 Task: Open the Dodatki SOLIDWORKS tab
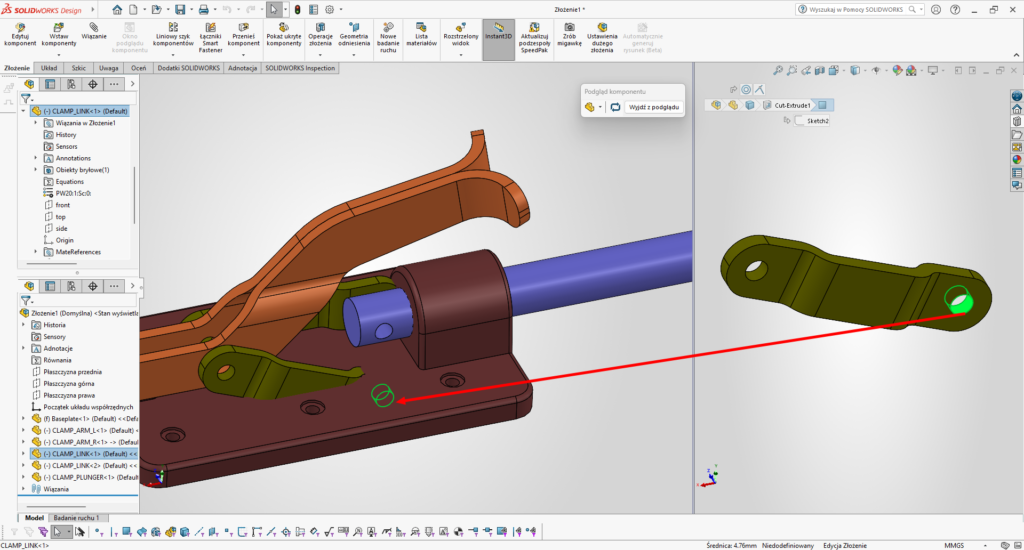(189, 68)
